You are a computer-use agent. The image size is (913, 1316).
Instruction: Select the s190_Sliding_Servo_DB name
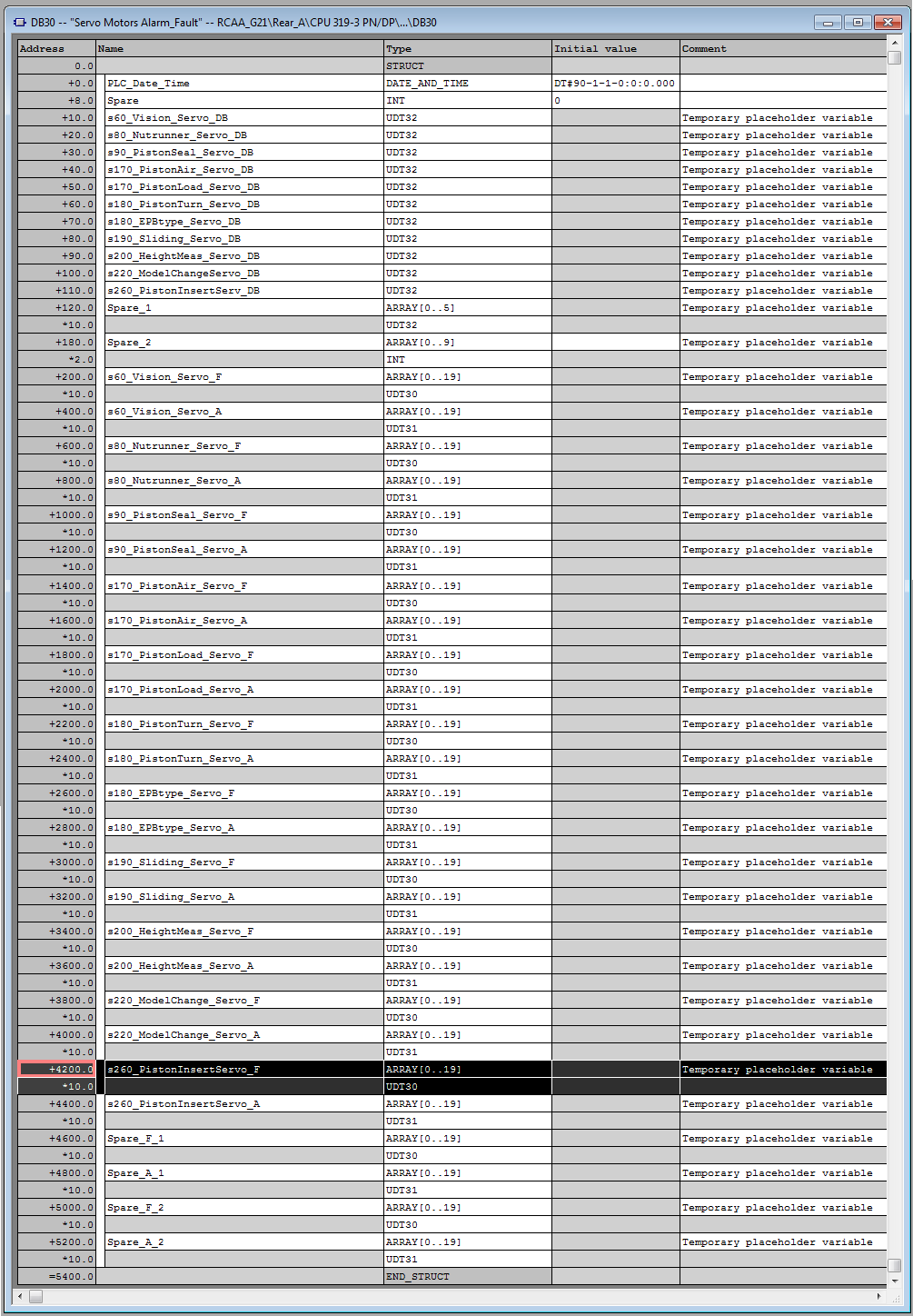click(x=244, y=239)
